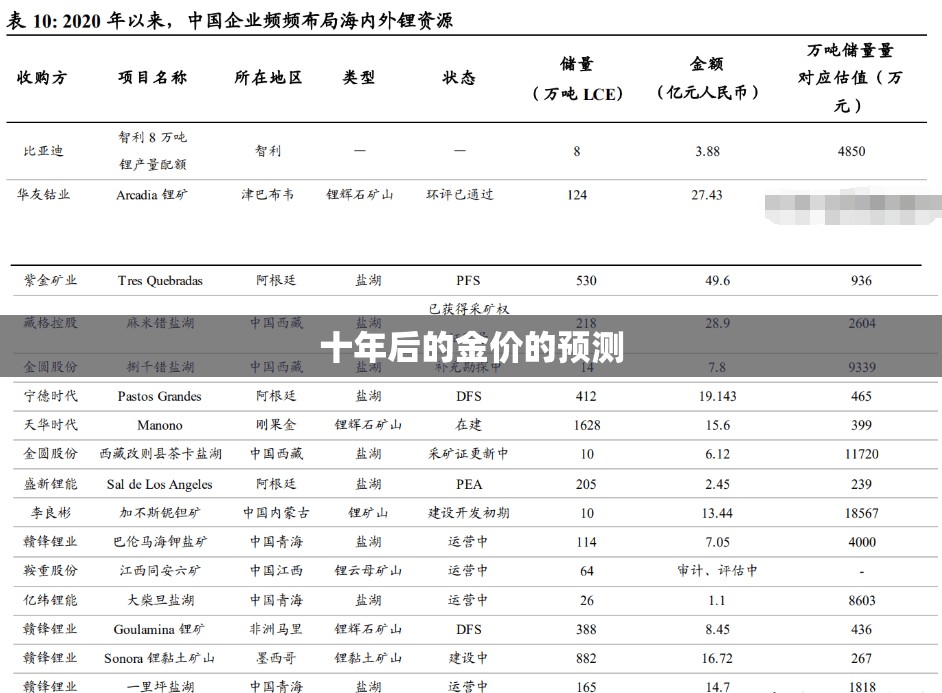
Task: Click the '刚果金' region cell
Action: (276, 425)
